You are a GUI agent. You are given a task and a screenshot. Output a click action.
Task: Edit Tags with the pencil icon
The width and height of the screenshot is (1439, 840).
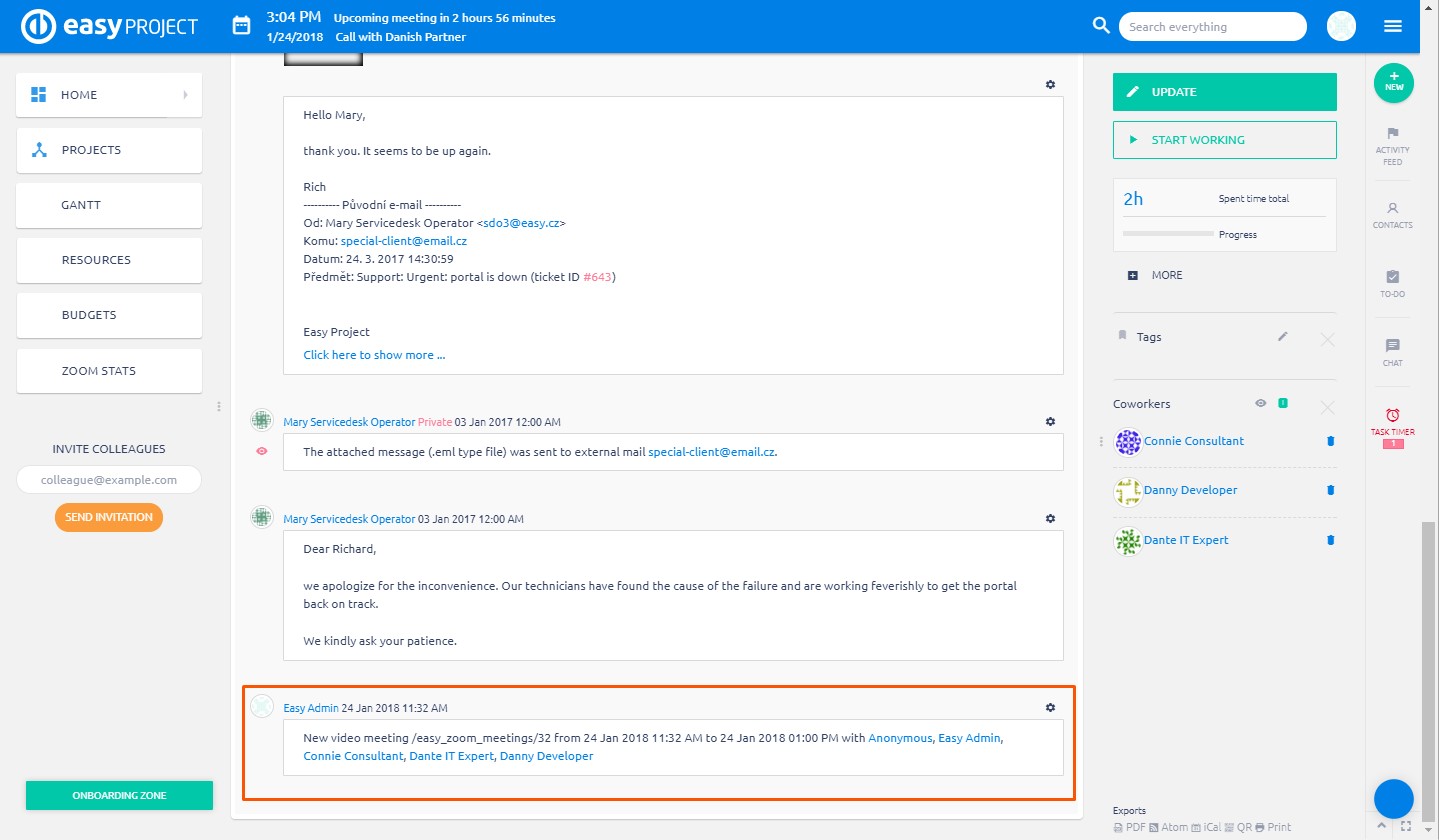click(1283, 337)
